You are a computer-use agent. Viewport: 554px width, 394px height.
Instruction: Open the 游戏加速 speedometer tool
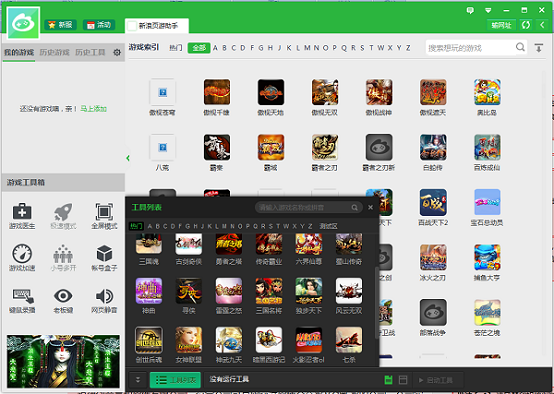point(22,258)
